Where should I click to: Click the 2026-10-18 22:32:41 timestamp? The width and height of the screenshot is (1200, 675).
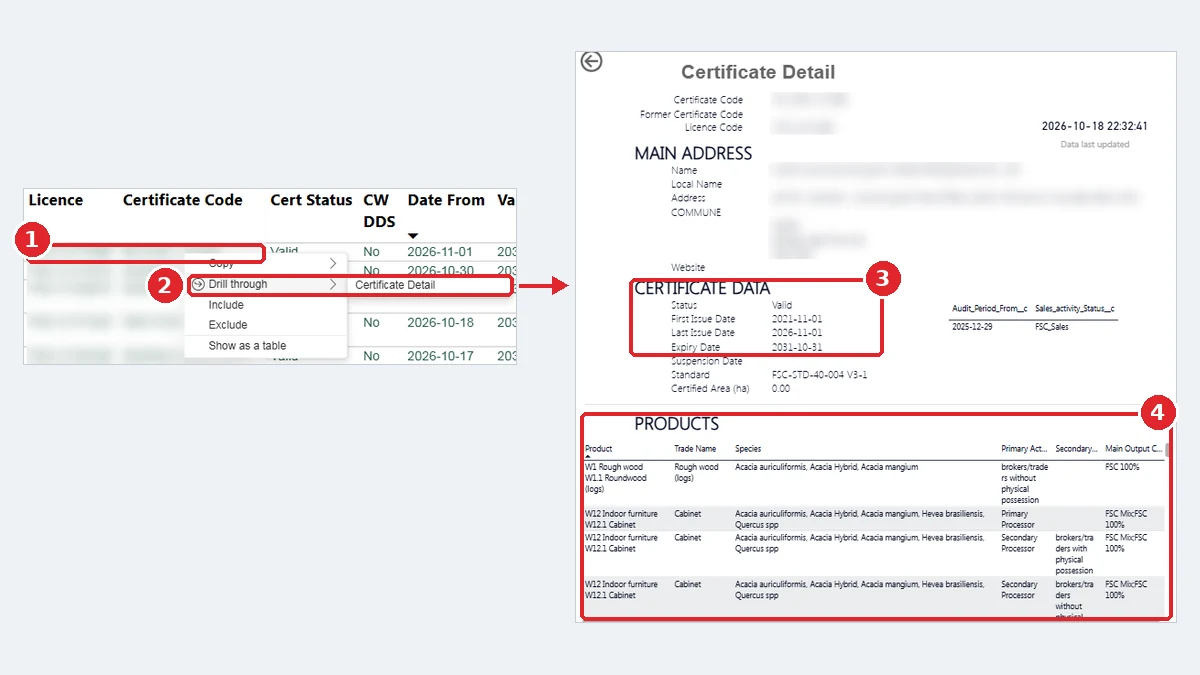(x=1095, y=127)
